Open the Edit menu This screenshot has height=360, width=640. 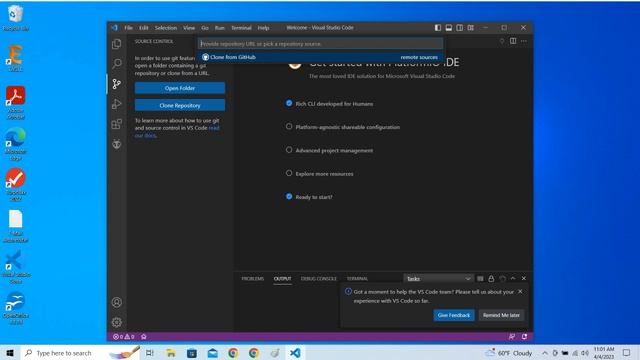(144, 28)
